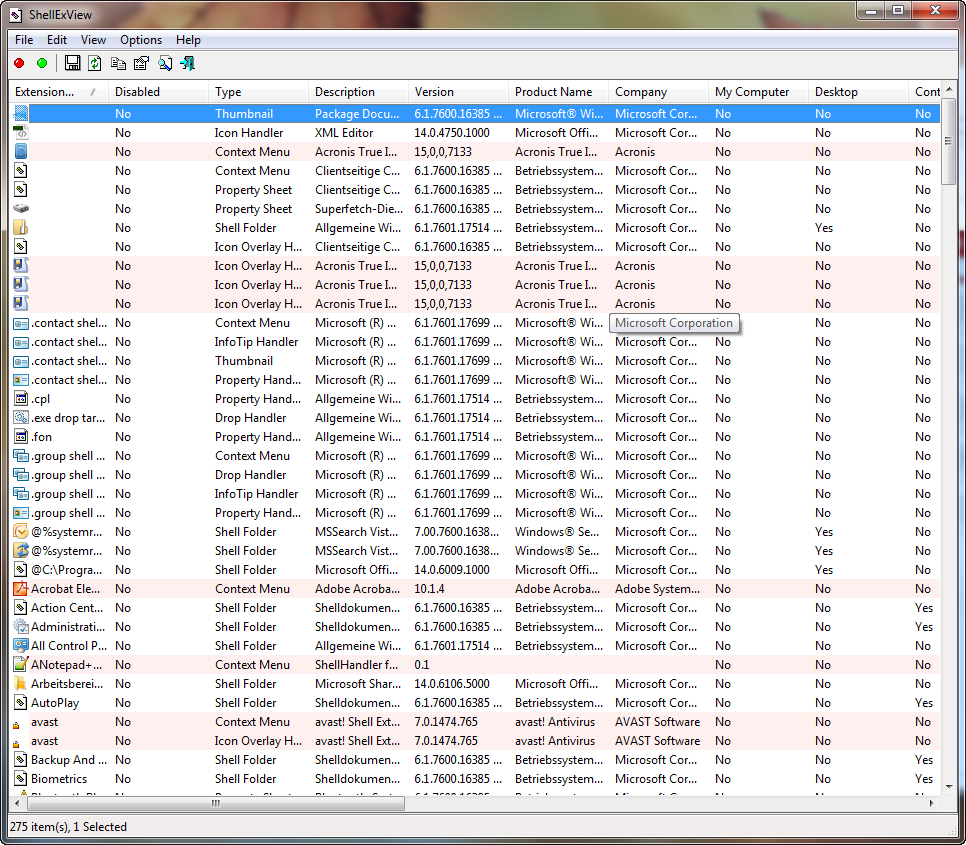
Task: Open the Properties toolbar icon
Action: (x=142, y=63)
